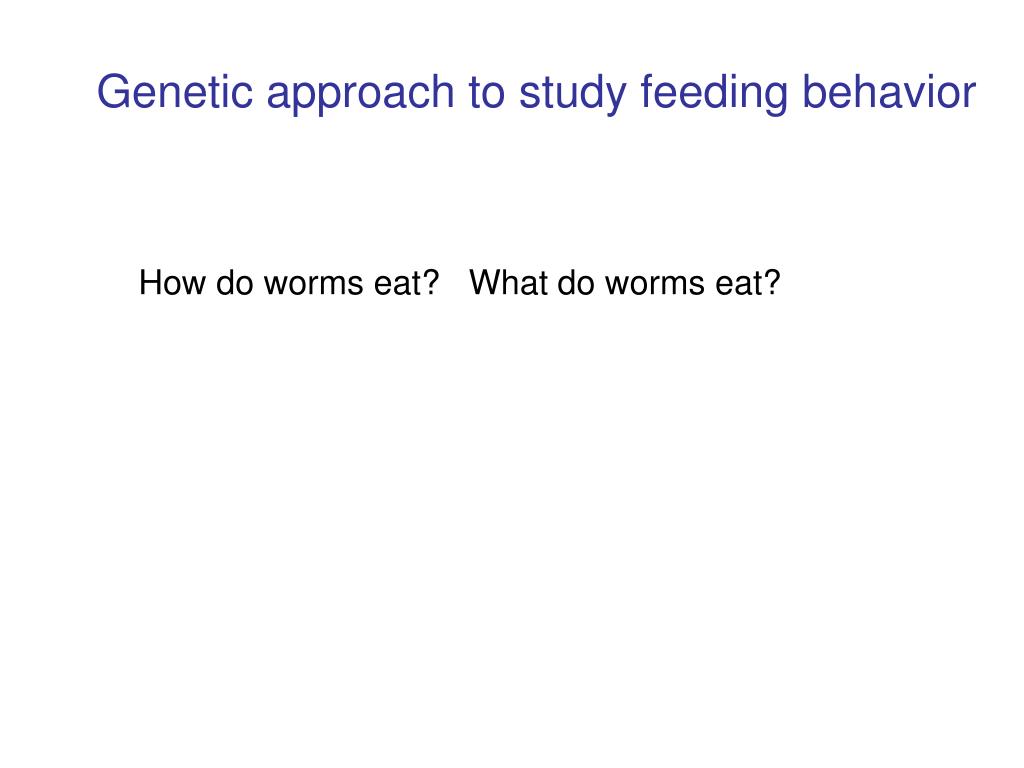
Task: Click the question mark after the first "eat"
Action: [432, 283]
